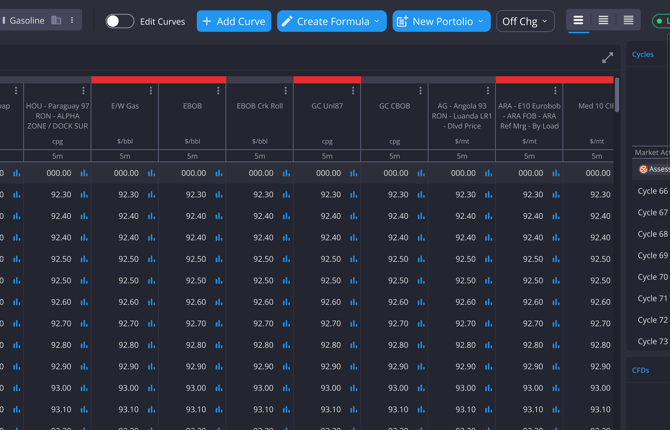Select Cycle 70 in the sidebar
670x430 pixels.
(x=652, y=277)
